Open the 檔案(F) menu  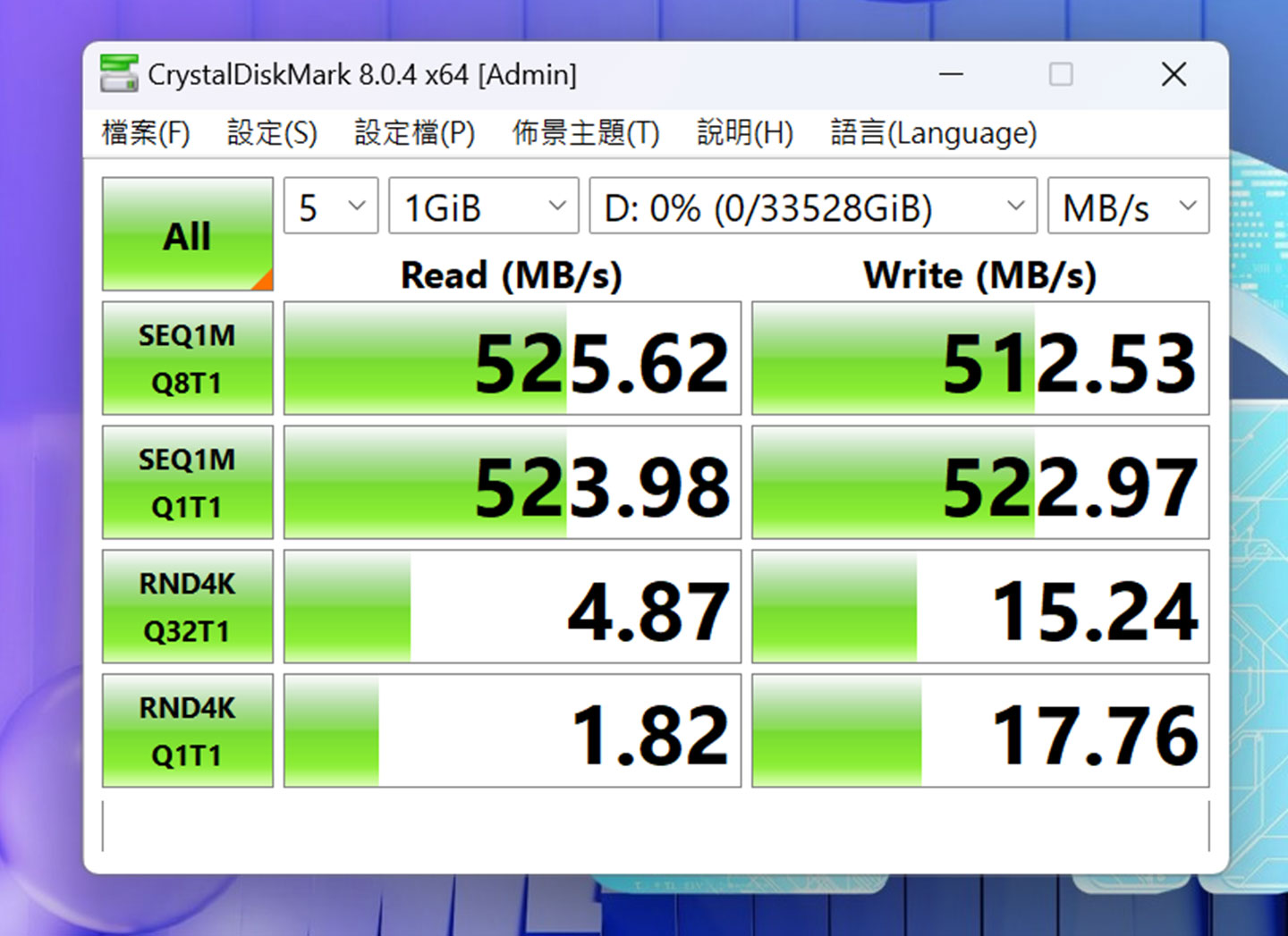[145, 132]
